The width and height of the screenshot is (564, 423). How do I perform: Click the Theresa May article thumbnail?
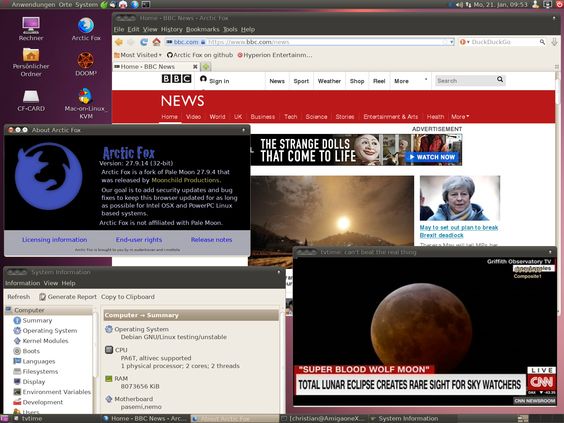[460, 198]
